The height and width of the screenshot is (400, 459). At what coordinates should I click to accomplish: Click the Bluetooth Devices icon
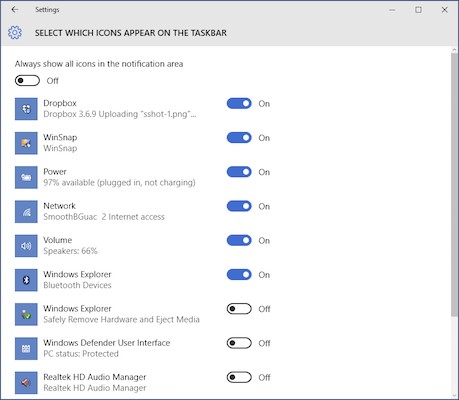point(26,280)
